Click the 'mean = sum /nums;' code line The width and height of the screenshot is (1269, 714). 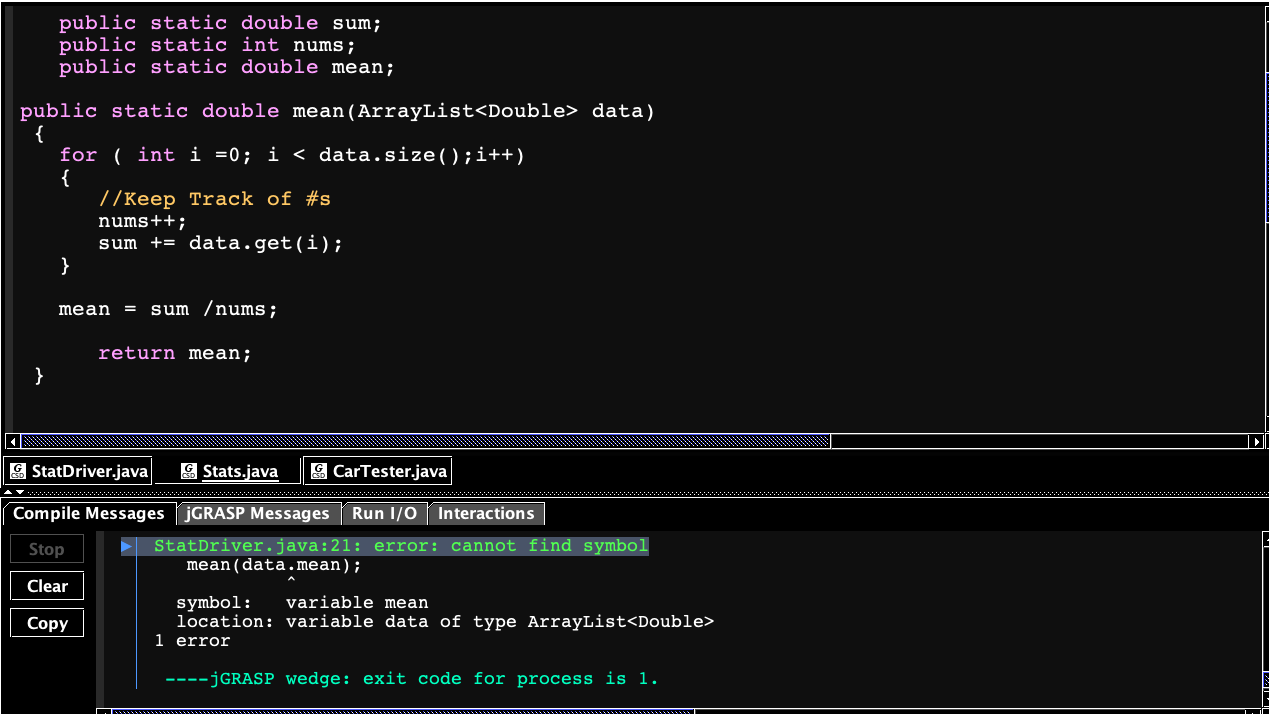click(168, 309)
